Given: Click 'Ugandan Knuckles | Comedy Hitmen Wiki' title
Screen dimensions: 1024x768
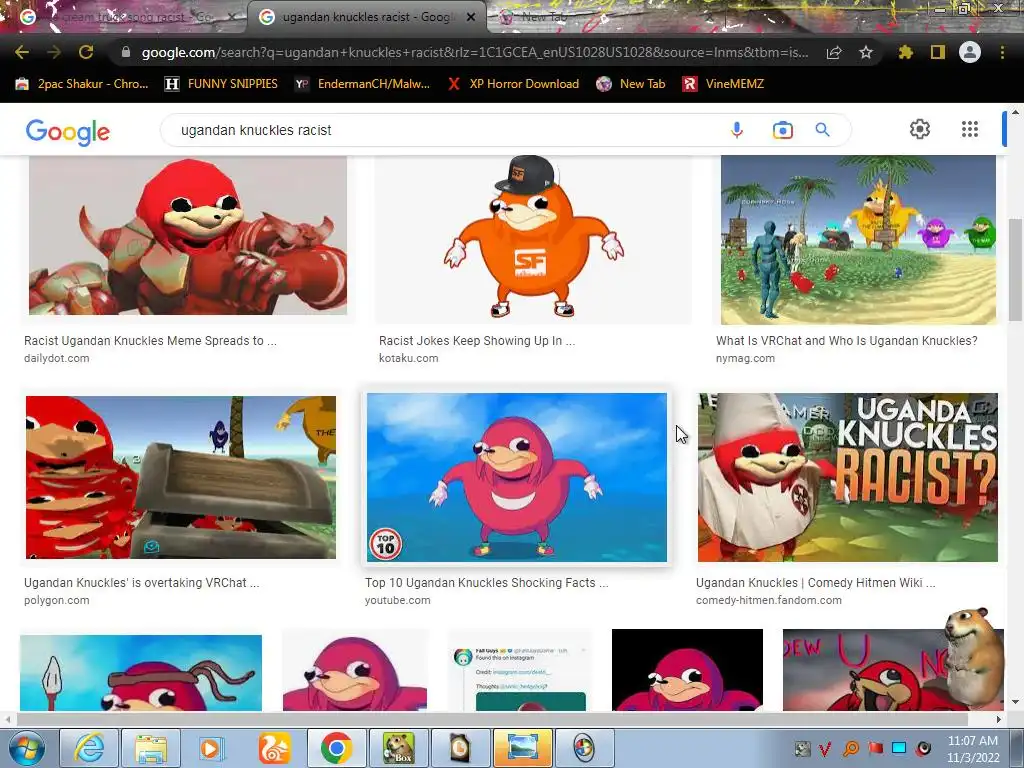Looking at the screenshot, I should [816, 583].
